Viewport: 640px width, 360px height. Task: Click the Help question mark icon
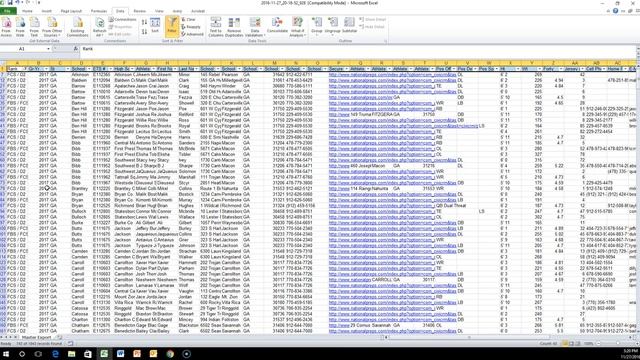[x=615, y=11]
